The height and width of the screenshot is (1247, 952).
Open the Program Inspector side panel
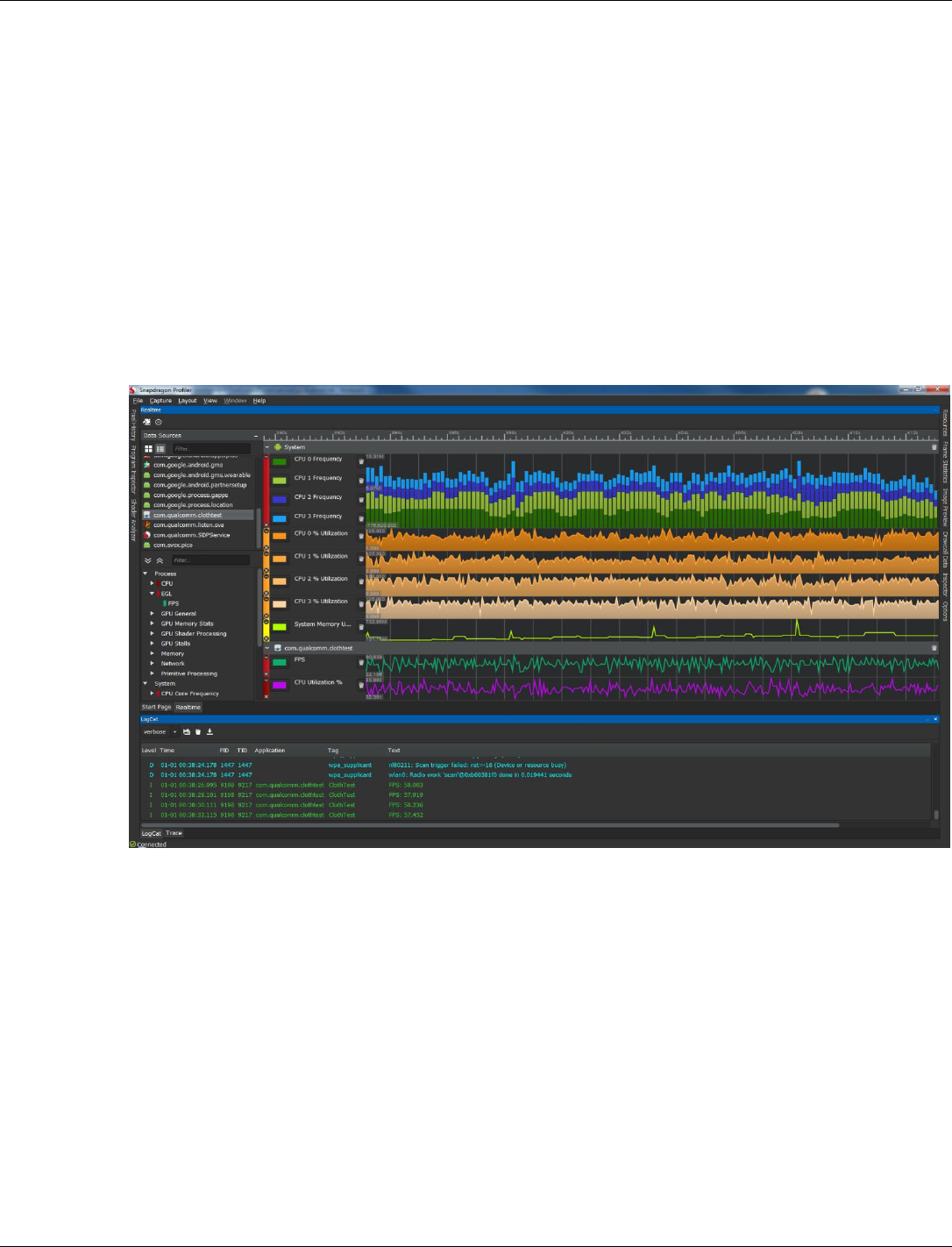pyautogui.click(x=134, y=470)
